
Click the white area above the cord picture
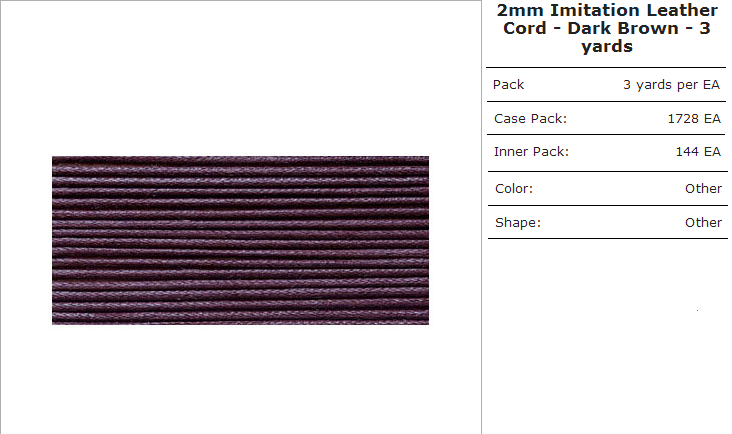240,78
